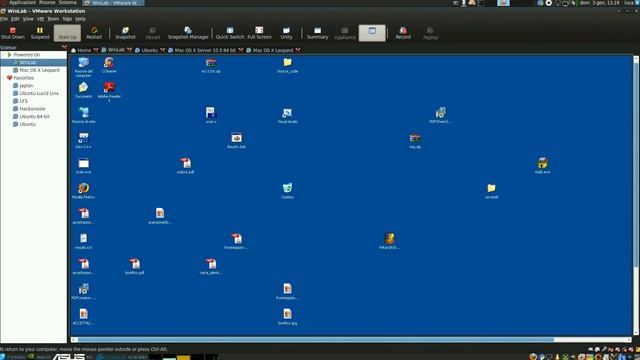Select the Mozilla Firefox desktop icon

83,191
